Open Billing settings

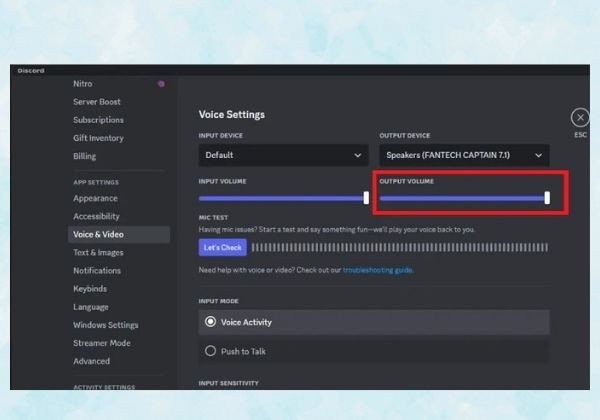[x=85, y=156]
